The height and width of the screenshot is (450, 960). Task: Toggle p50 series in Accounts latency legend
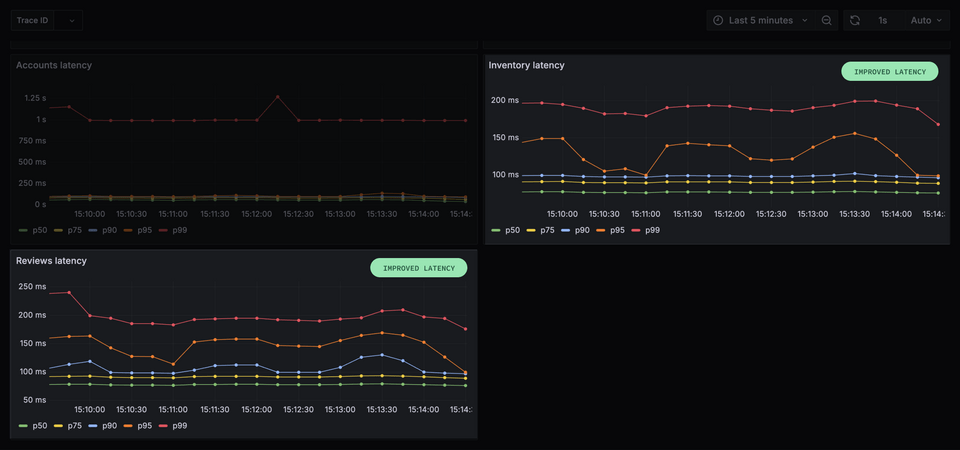[x=33, y=230]
